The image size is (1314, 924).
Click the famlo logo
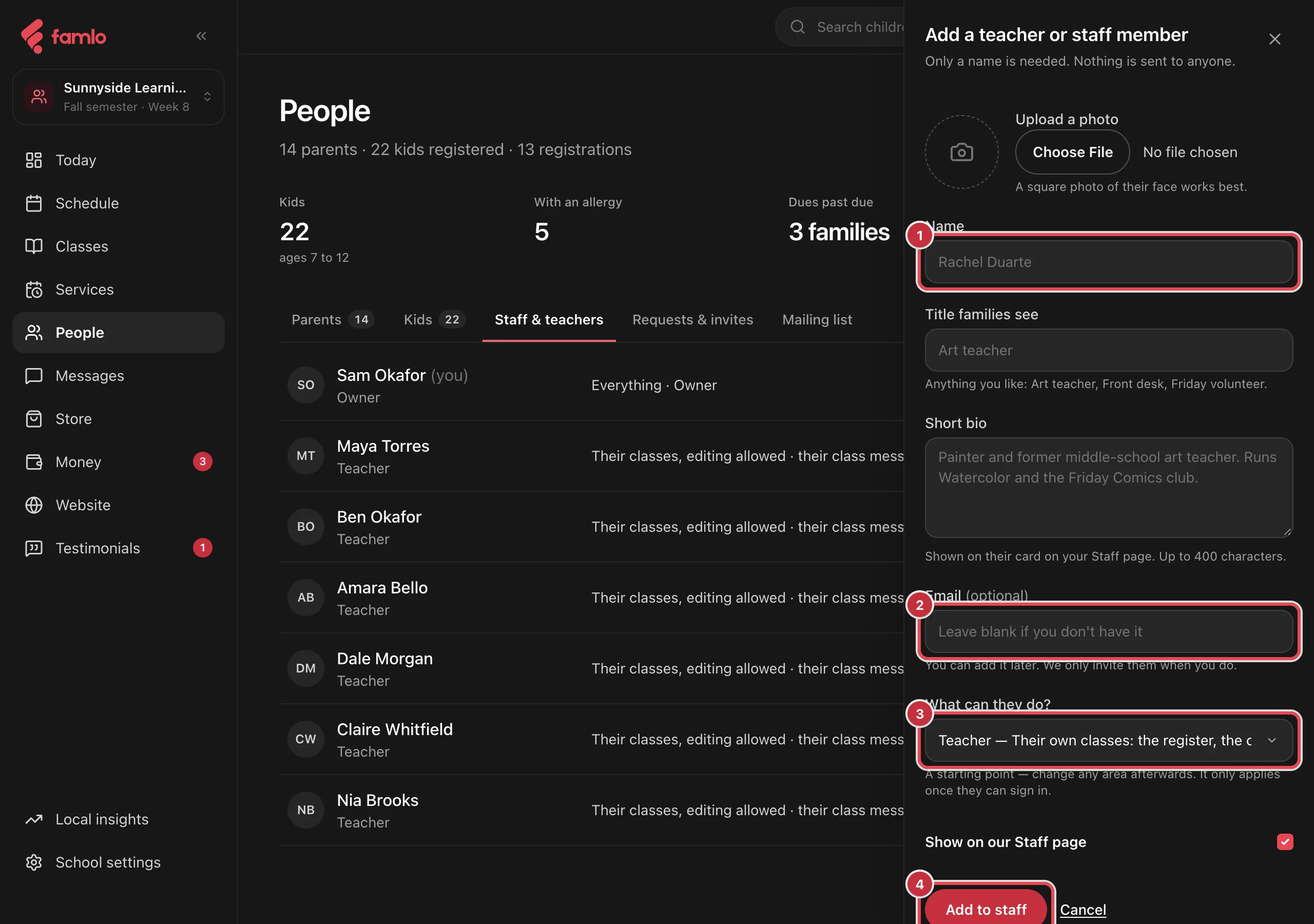(x=64, y=36)
